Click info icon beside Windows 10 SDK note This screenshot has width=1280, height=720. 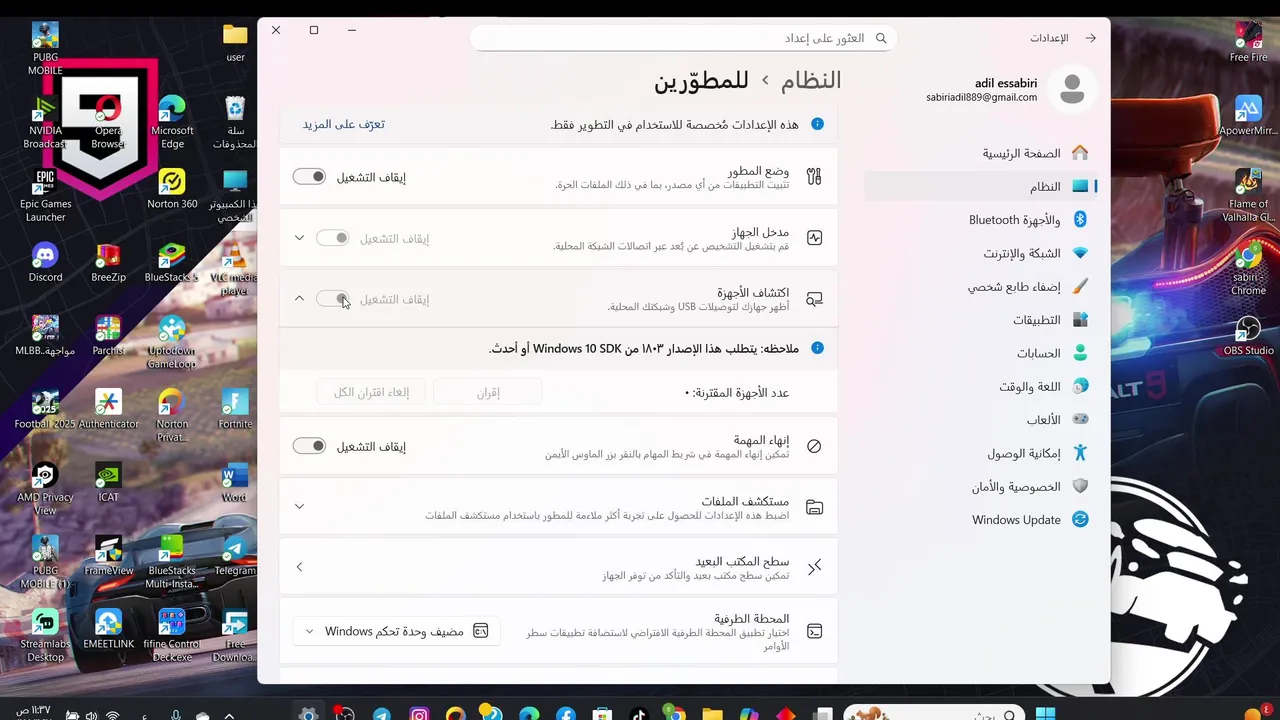coord(817,348)
